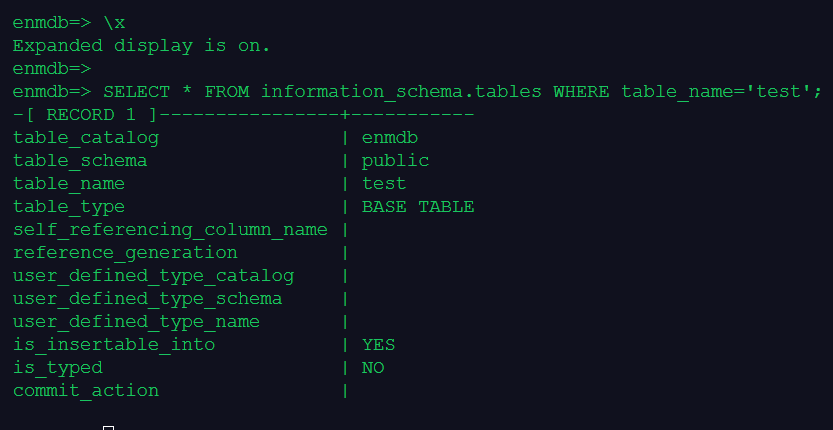Viewport: 833px width, 430px height.
Task: Click the table_type field label
Action: 69,207
